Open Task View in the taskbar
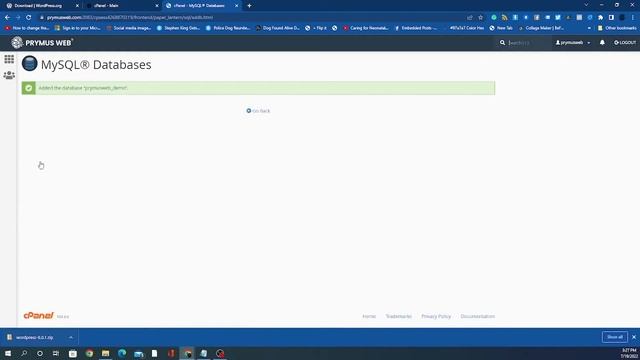The height and width of the screenshot is (360, 640). point(56,353)
